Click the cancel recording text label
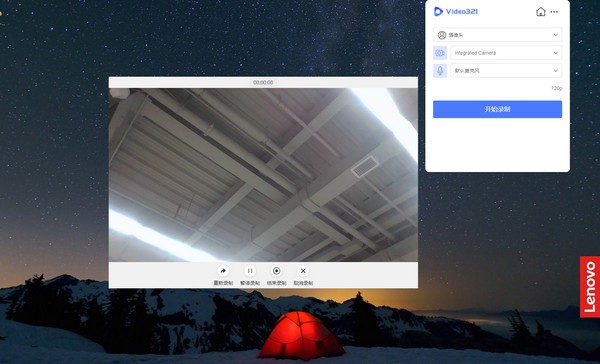 tap(303, 283)
